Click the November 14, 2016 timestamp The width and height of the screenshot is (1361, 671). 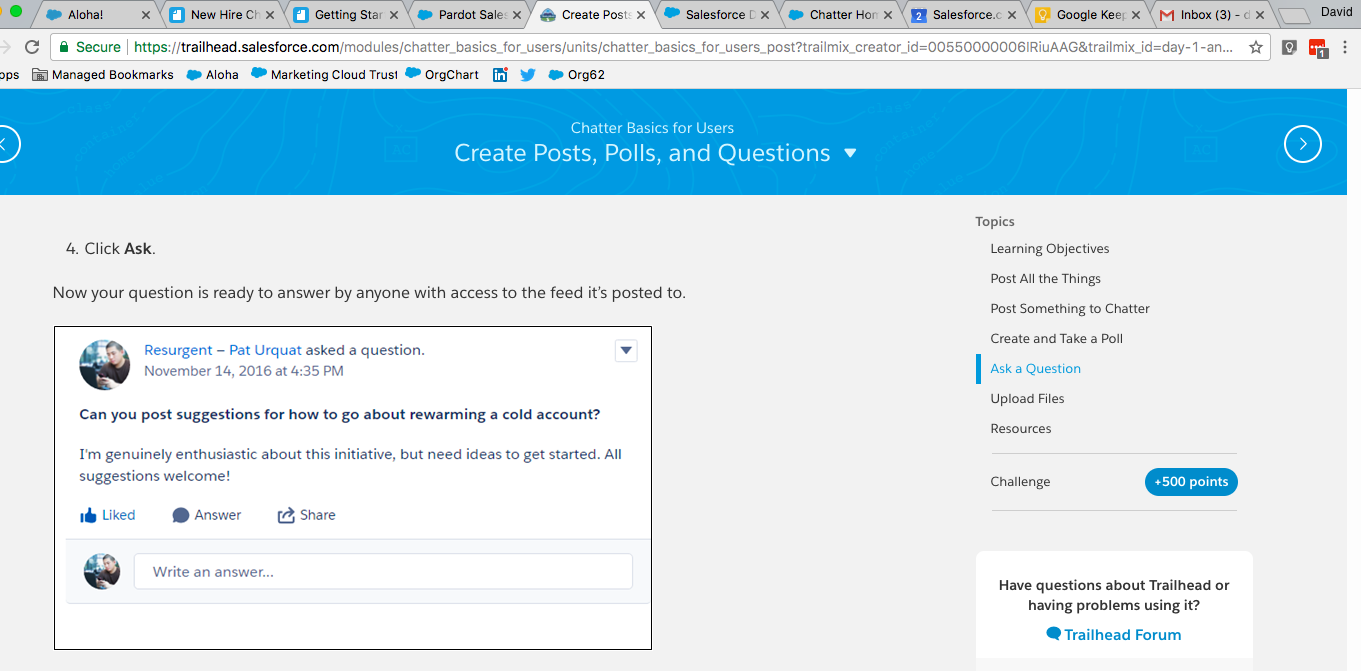(x=244, y=371)
